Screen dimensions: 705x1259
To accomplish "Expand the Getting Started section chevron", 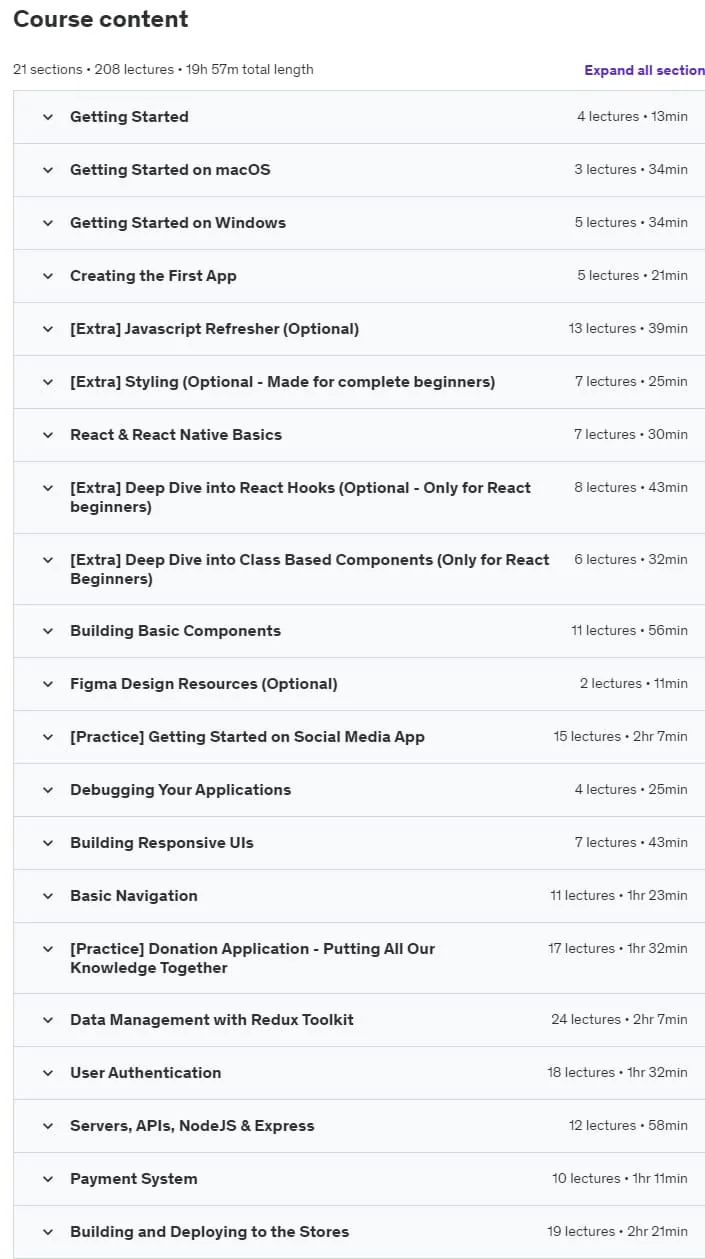I will point(47,117).
